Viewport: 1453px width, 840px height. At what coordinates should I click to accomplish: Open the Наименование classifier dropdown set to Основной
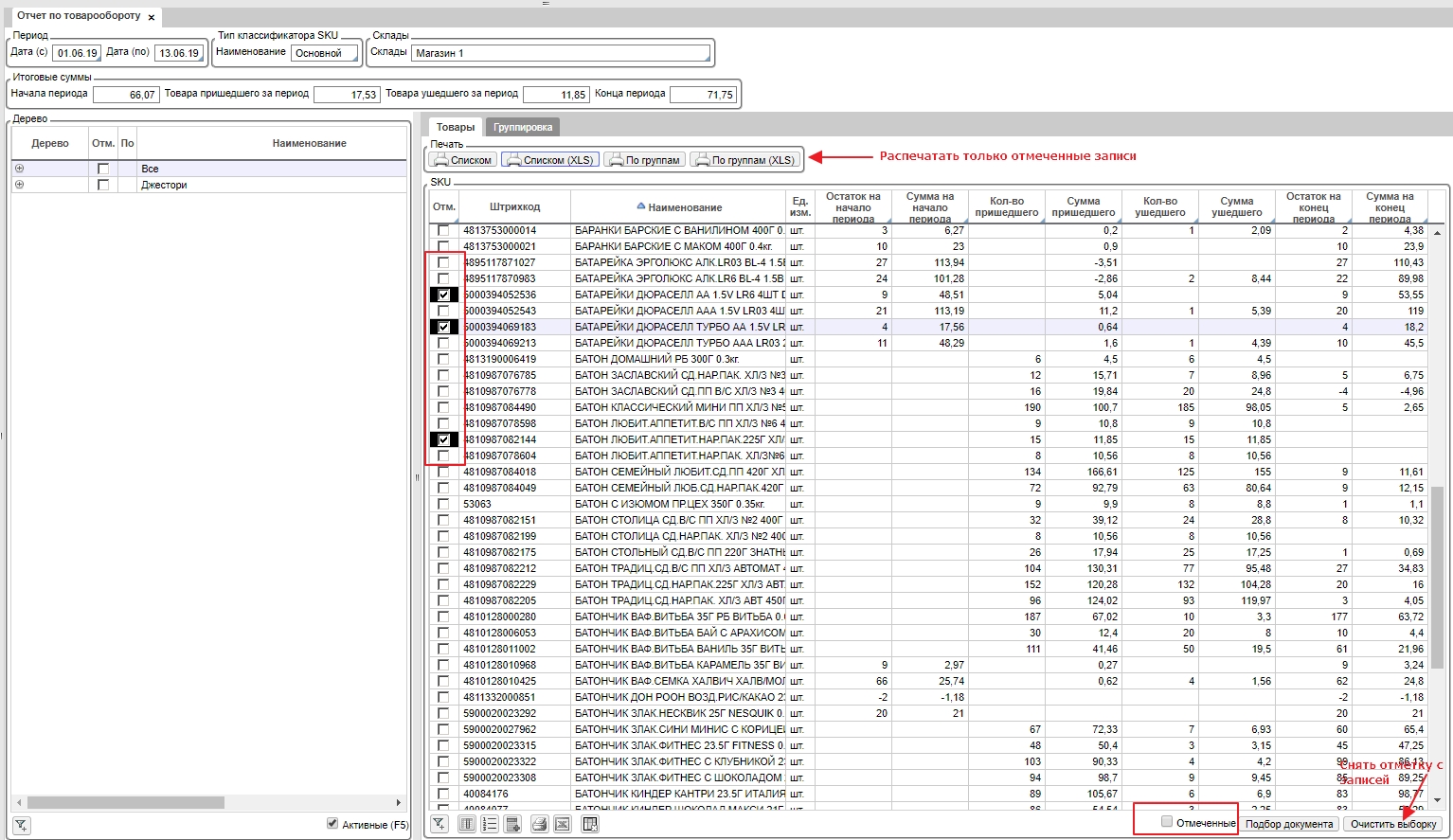click(324, 54)
